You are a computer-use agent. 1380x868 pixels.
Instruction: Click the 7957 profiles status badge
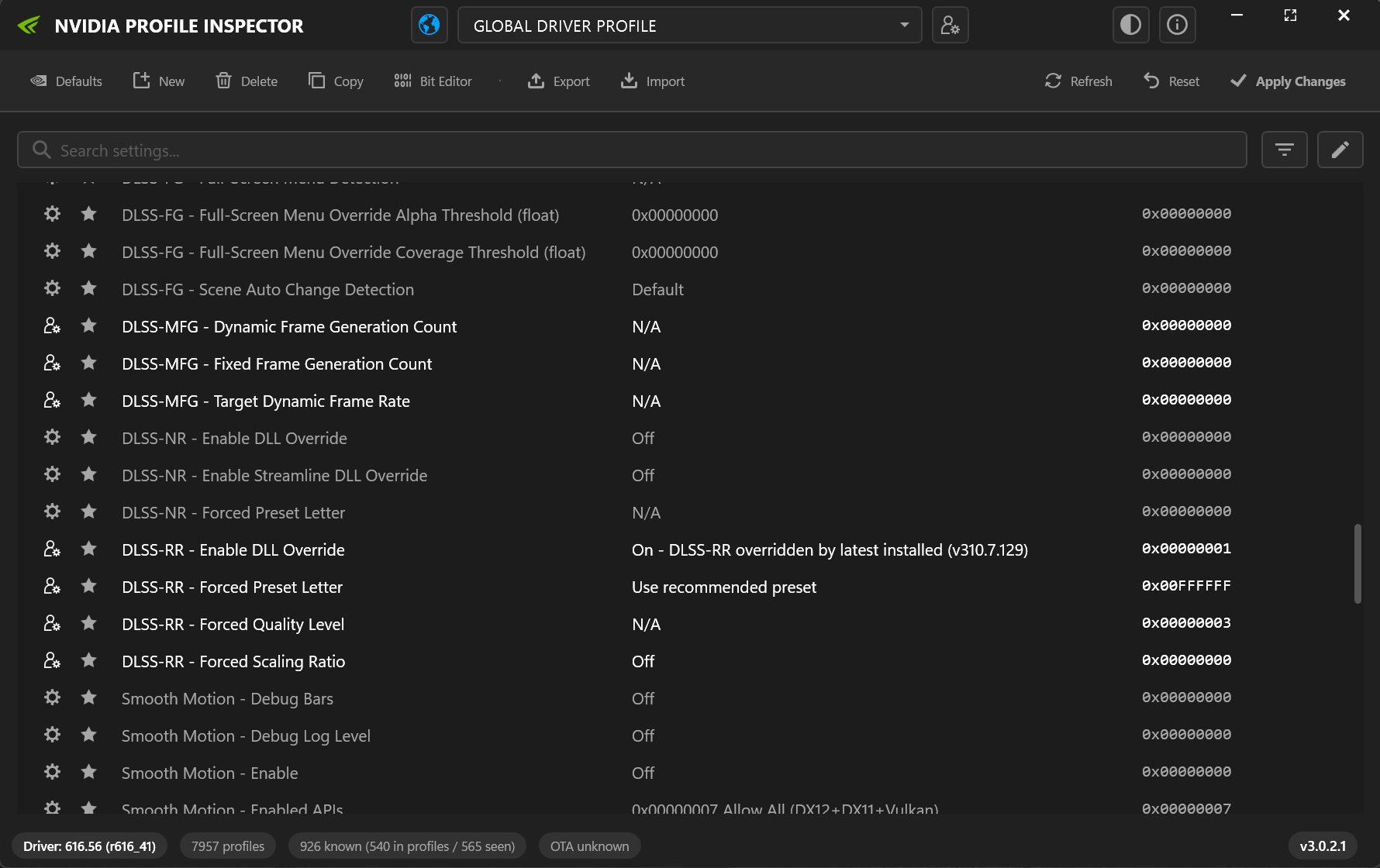[228, 846]
